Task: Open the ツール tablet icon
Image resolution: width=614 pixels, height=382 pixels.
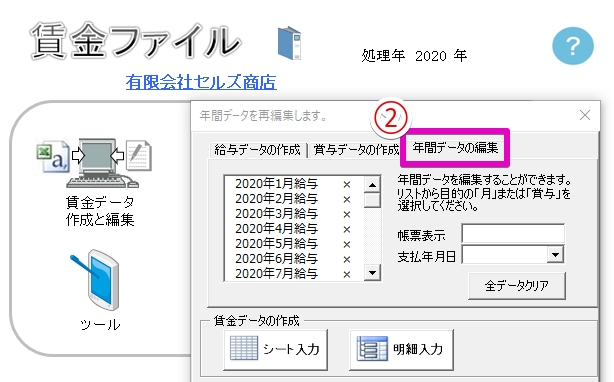Action: click(97, 280)
